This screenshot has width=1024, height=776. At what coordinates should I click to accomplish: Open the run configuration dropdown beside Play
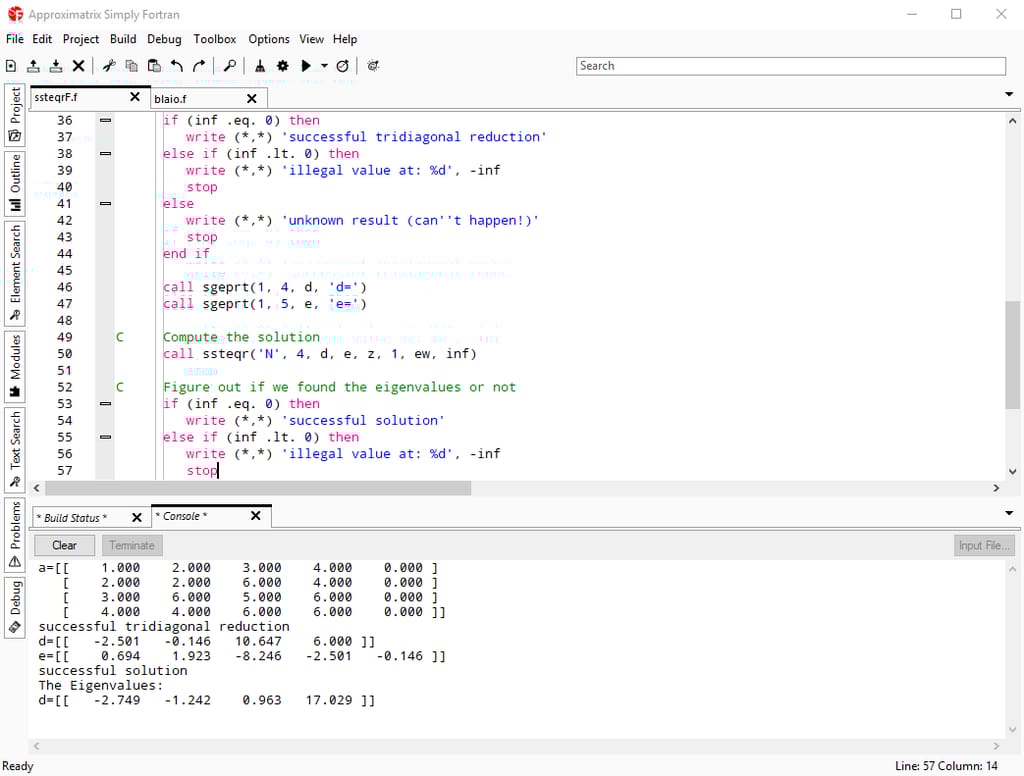coord(324,66)
